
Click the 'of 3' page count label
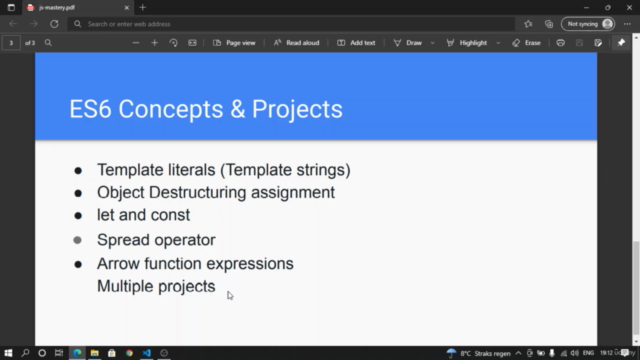coord(30,43)
